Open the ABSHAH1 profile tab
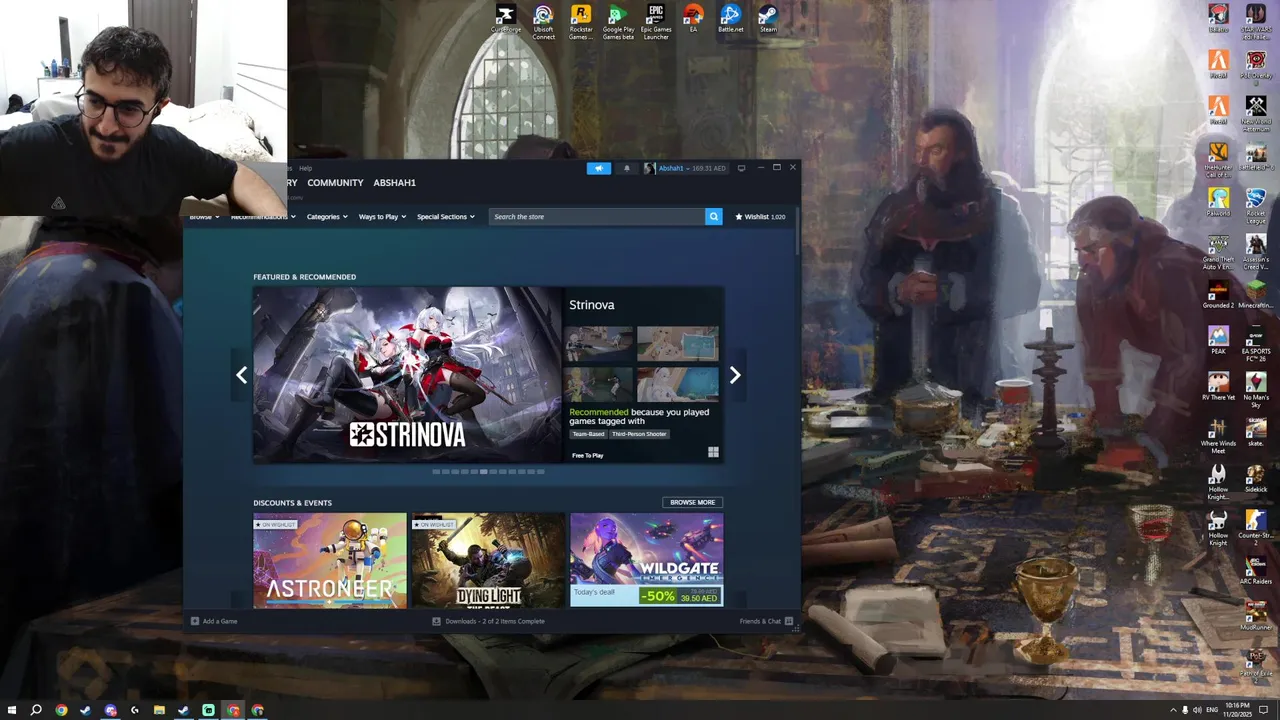The width and height of the screenshot is (1280, 720). click(394, 183)
